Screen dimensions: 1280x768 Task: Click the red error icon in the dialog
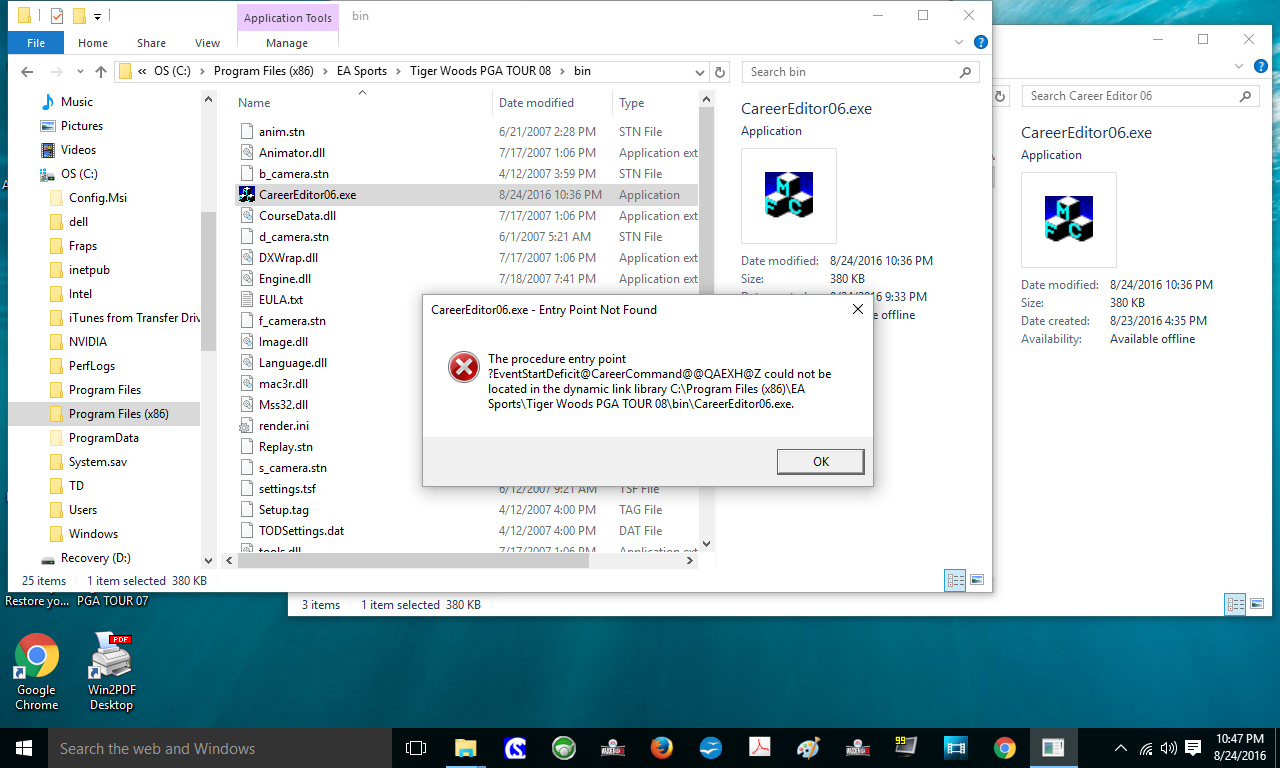click(x=464, y=367)
